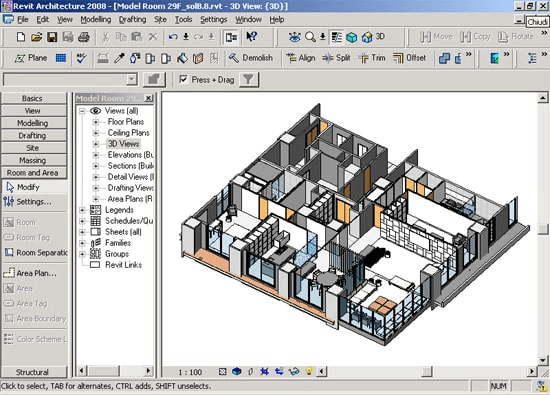Click the lightbulb reveal hidden elements icon
550x395 pixels.
click(x=309, y=371)
